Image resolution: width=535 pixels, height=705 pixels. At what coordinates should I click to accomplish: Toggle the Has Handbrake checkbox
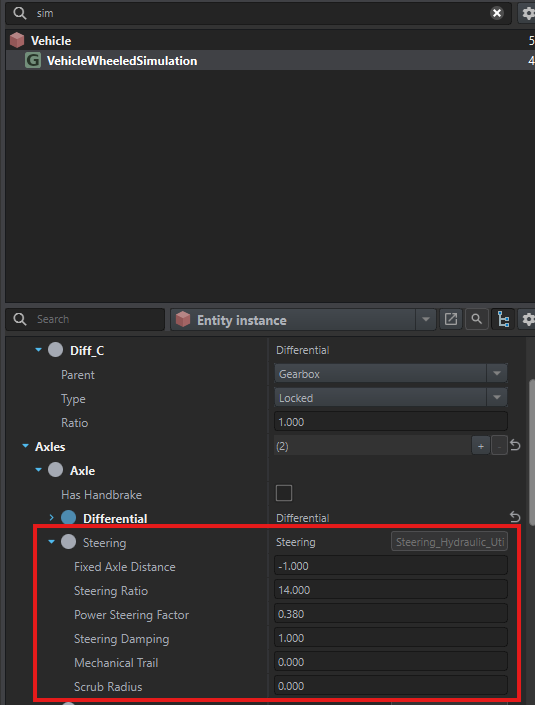coord(284,493)
